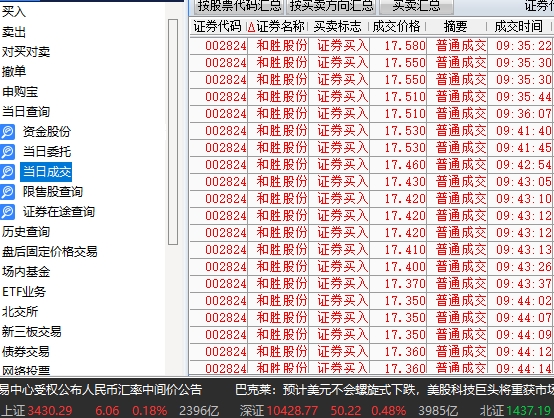This screenshot has width=554, height=418.
Task: Click 按买卖方向汇总 button
Action: [331, 6]
